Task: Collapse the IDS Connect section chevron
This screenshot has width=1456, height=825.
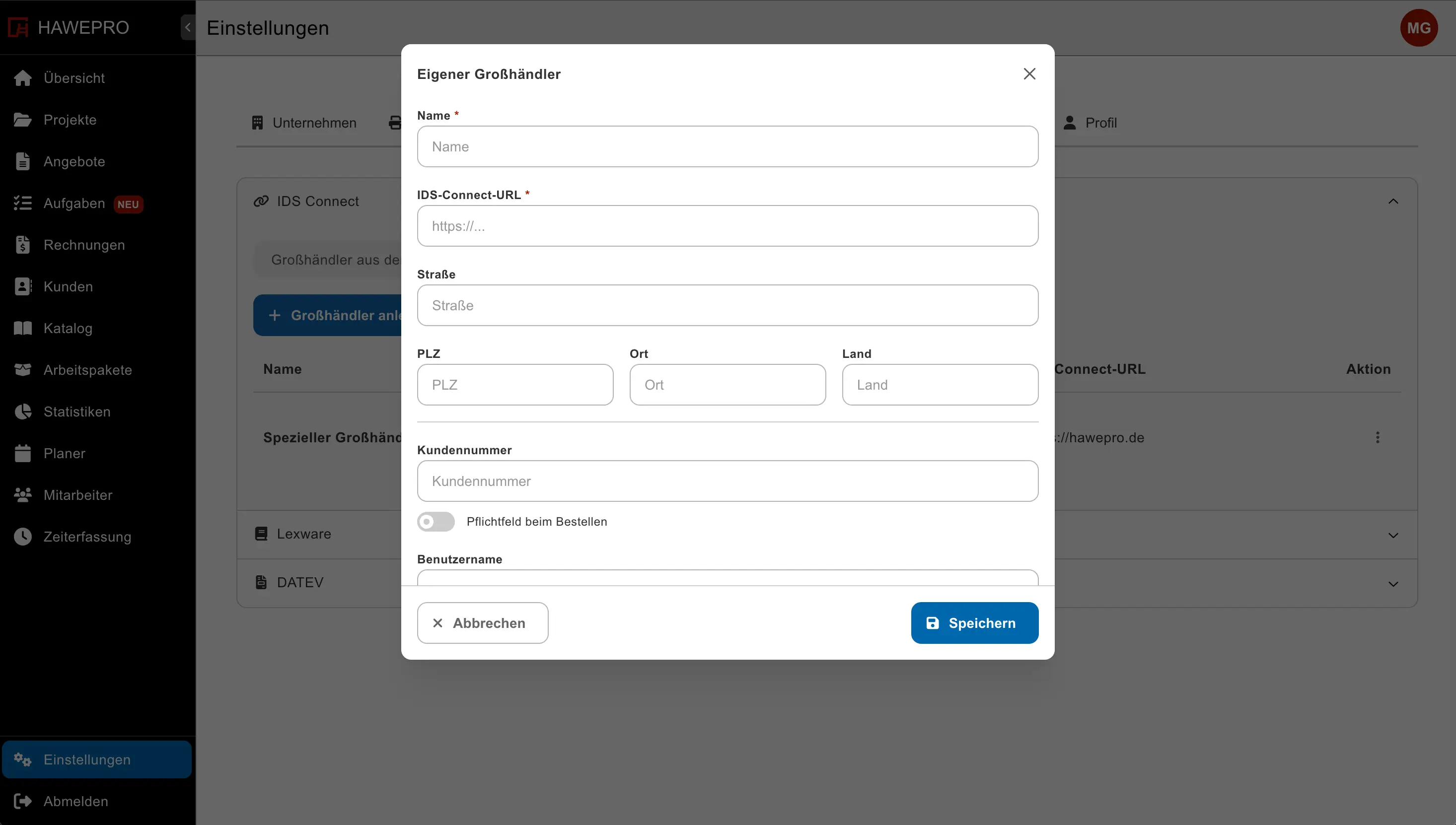Action: coord(1393,201)
